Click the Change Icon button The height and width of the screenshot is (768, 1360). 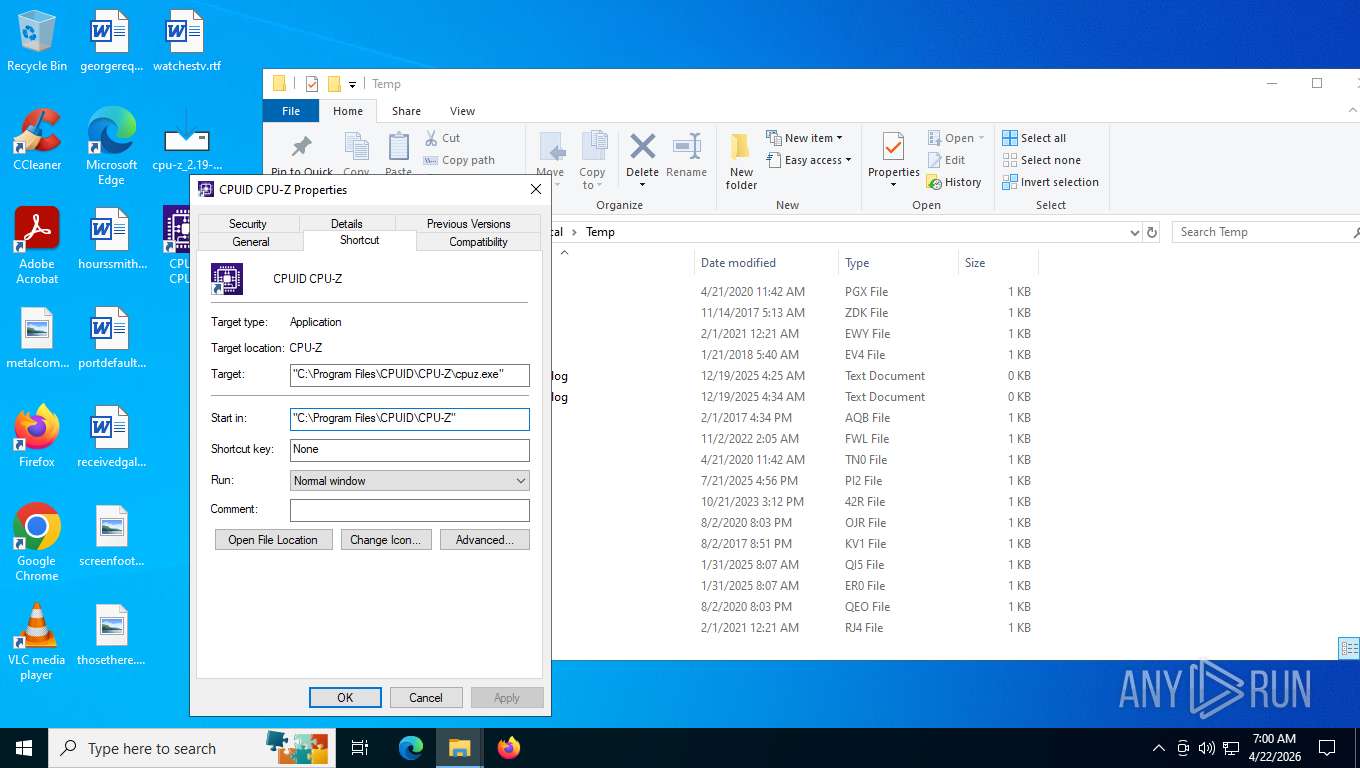pyautogui.click(x=386, y=540)
